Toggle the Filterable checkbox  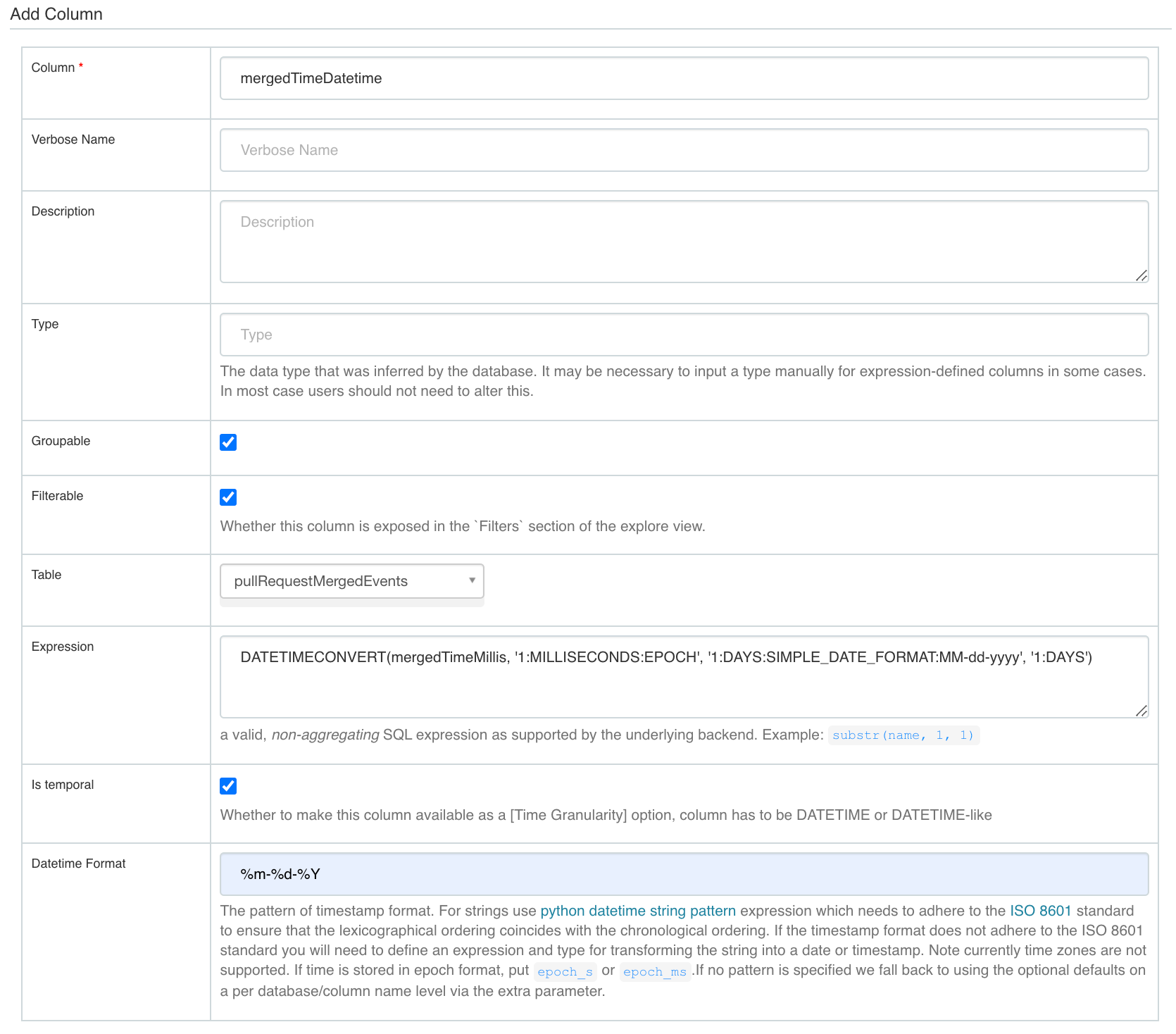pos(228,497)
